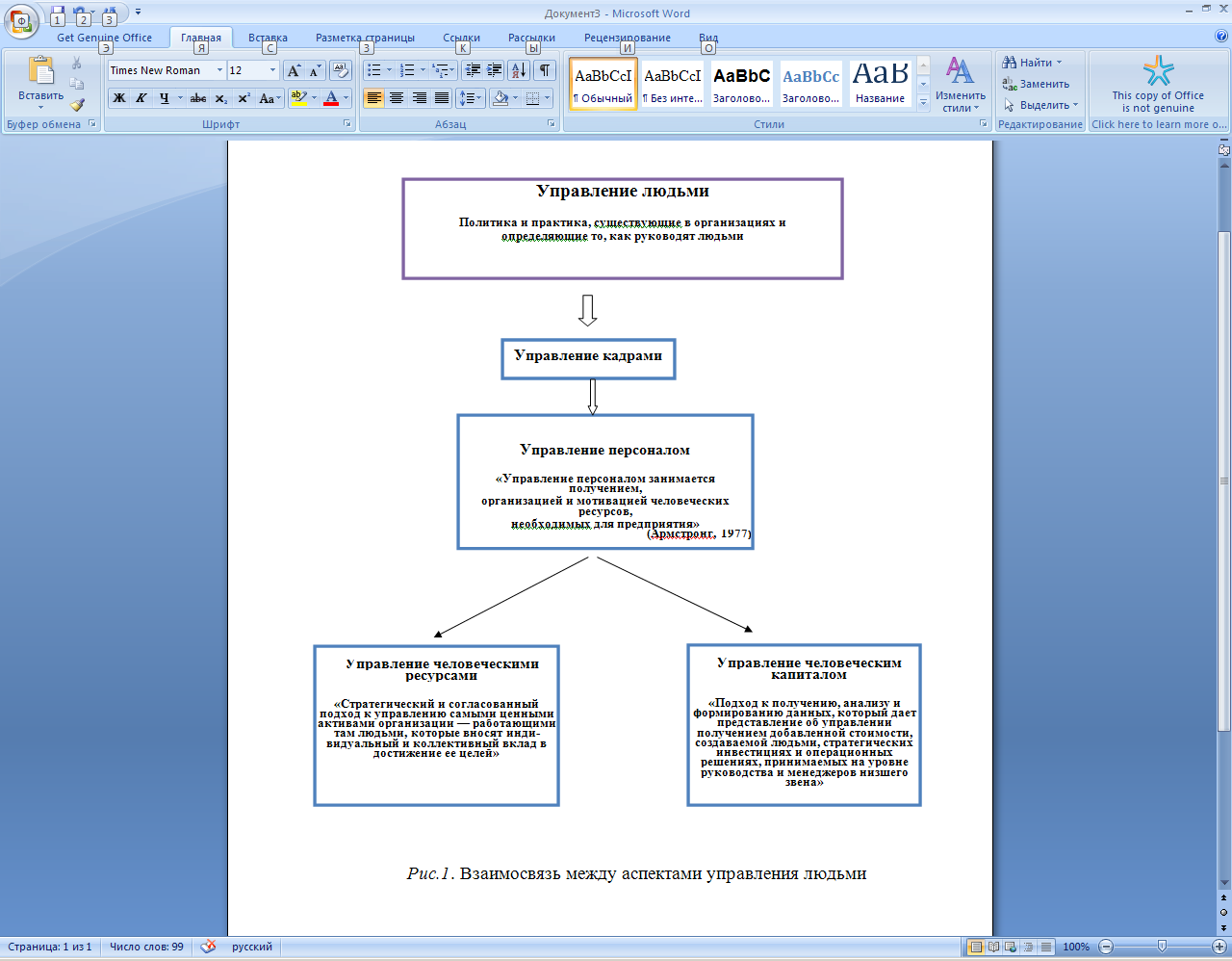Open Change Case (Aa) dropdown
The image size is (1232, 961).
(x=270, y=98)
